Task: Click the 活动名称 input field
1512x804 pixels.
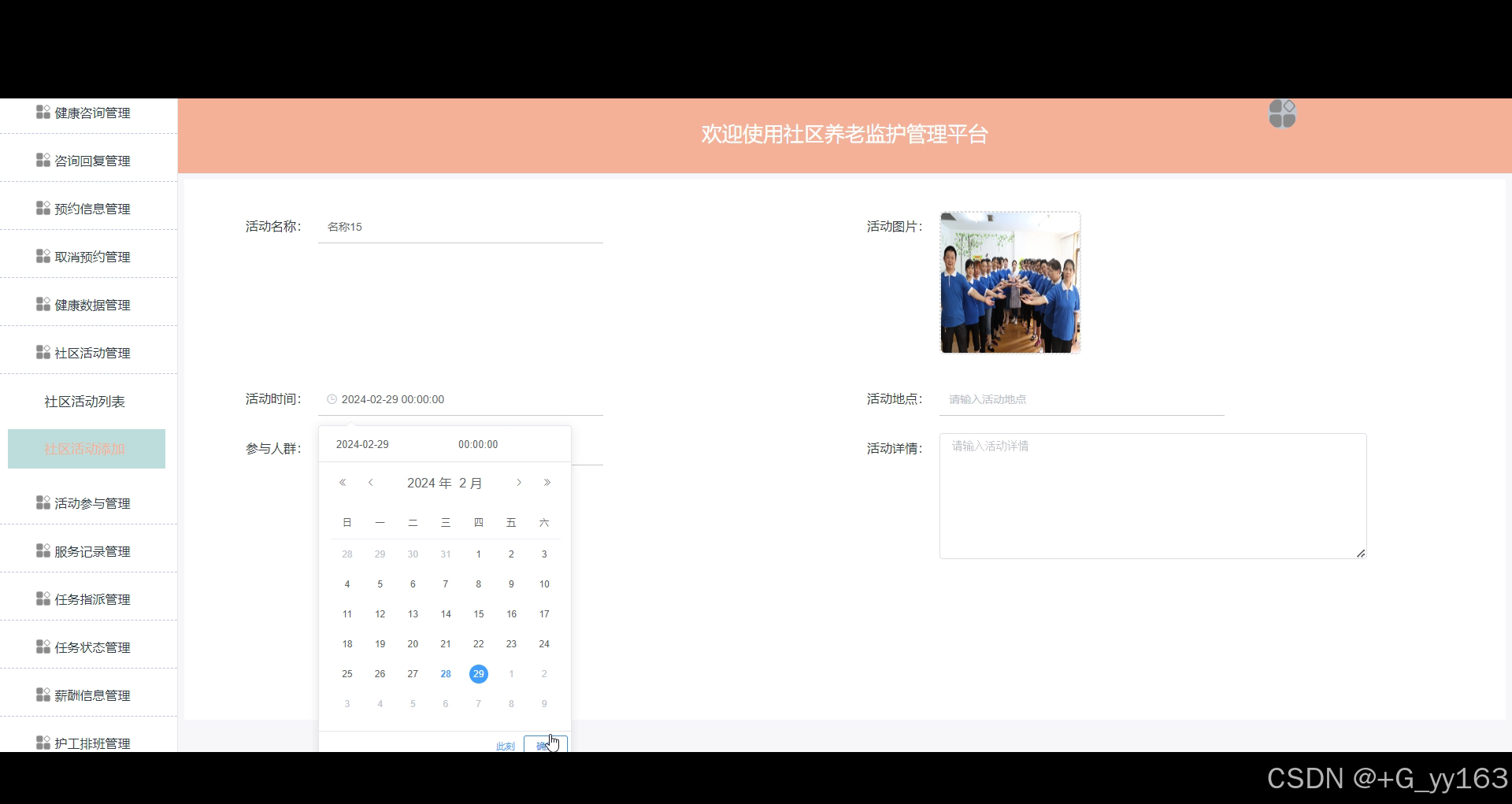Action: [x=461, y=227]
